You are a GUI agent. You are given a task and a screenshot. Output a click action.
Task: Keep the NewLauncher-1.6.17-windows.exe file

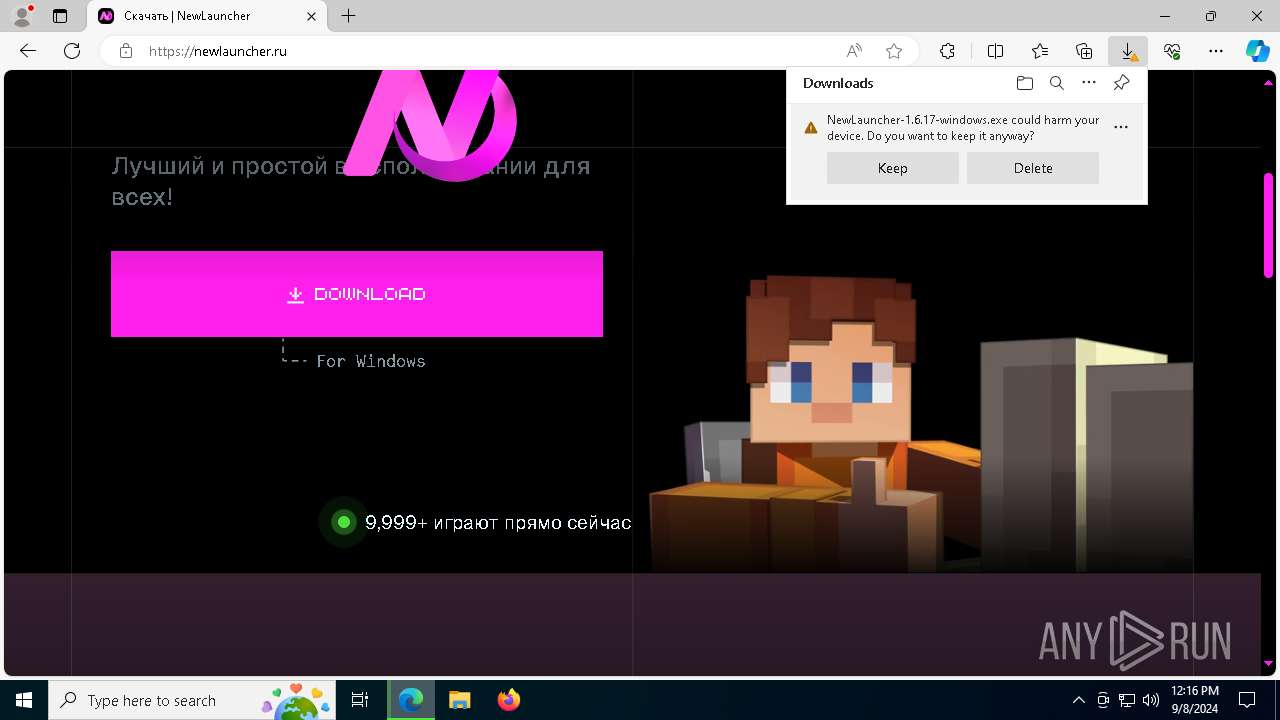pyautogui.click(x=893, y=168)
